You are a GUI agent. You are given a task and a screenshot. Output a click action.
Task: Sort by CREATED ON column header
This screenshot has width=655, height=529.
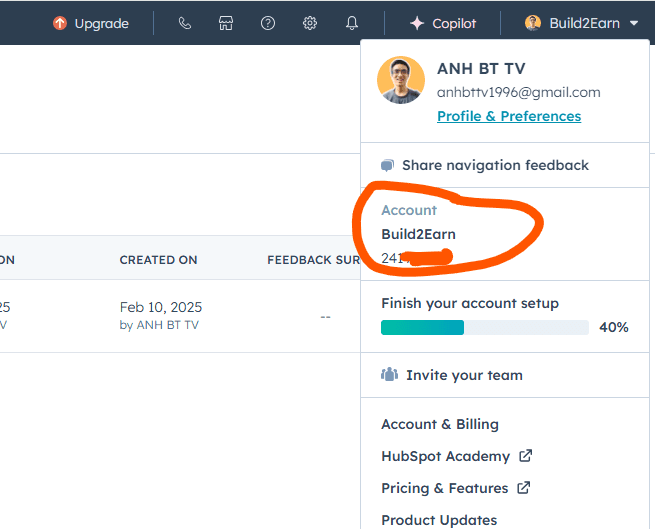158,260
